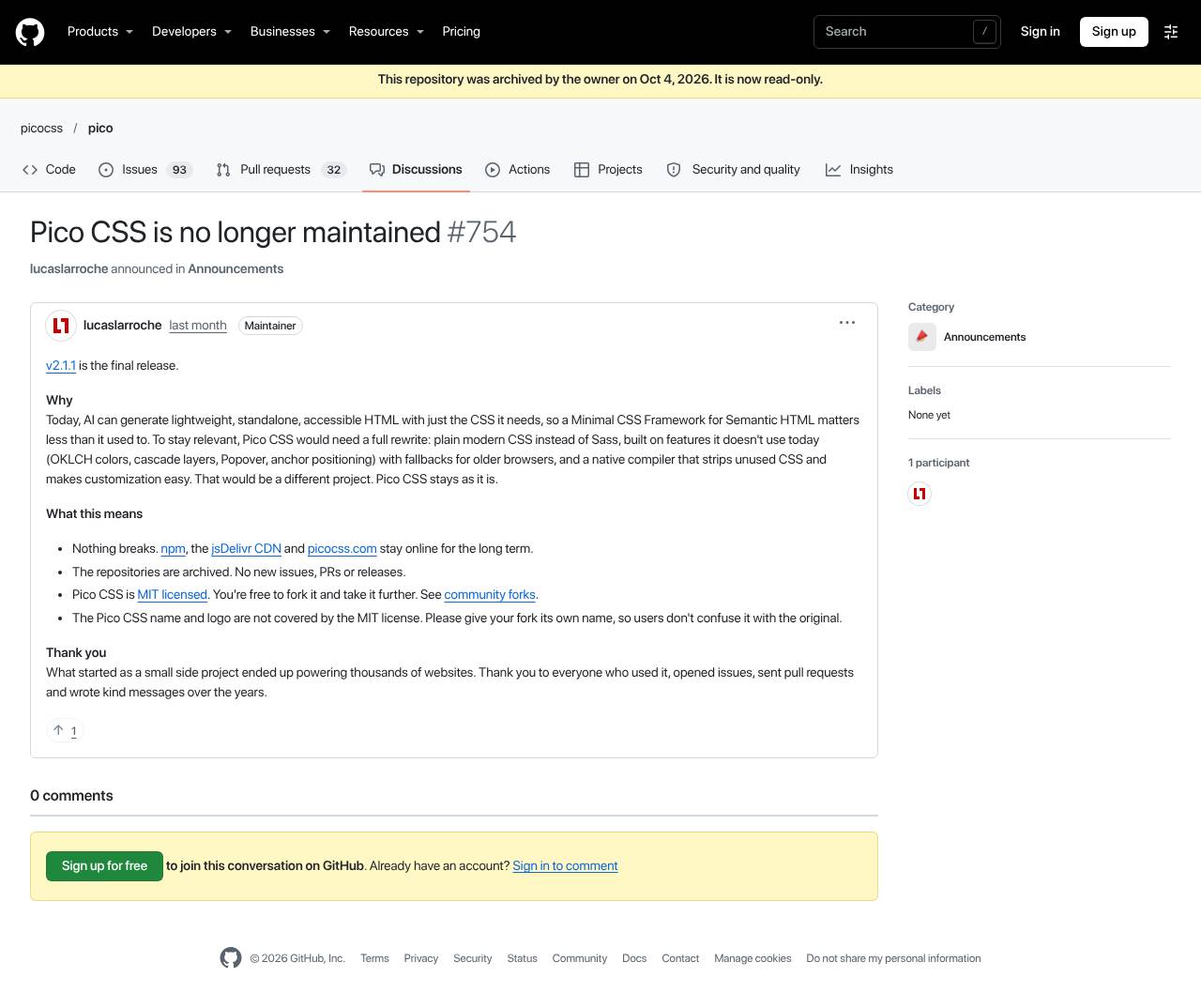Follow the npm link
Viewport: 1201px width, 1008px height.
[173, 549]
